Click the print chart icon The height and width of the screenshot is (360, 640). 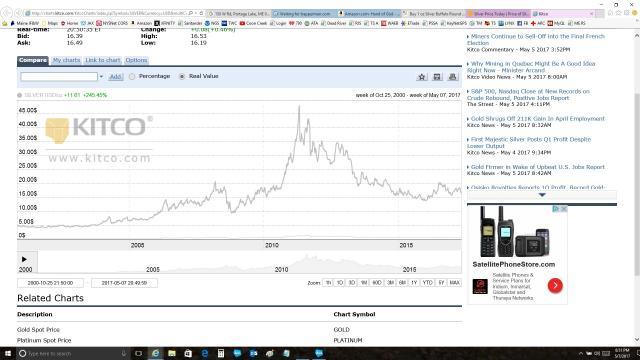[452, 77]
